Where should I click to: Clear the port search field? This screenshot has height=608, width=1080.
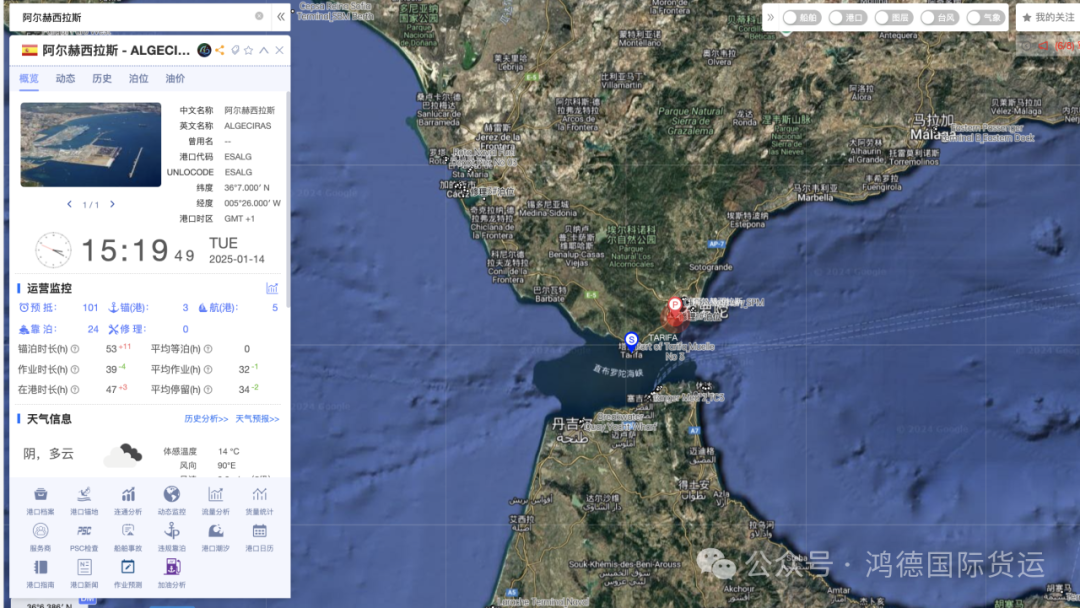(x=259, y=16)
